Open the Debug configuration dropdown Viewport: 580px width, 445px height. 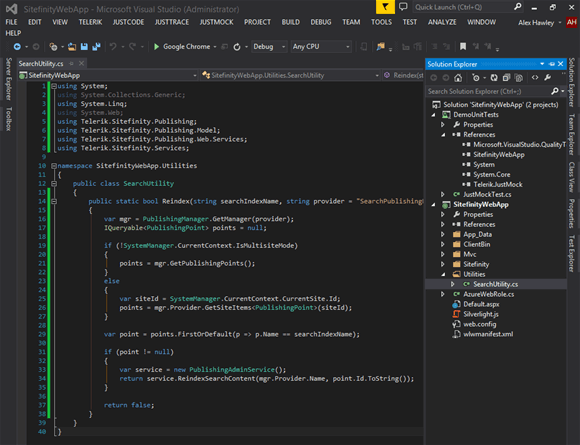pos(269,47)
